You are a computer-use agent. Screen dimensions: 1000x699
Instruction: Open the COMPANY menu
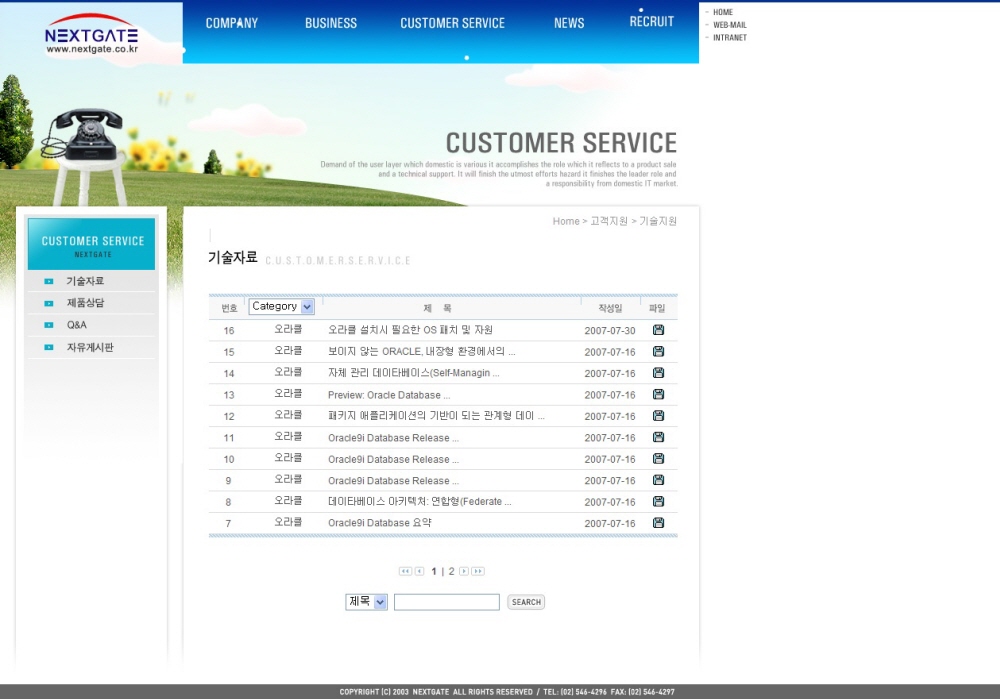[x=232, y=23]
